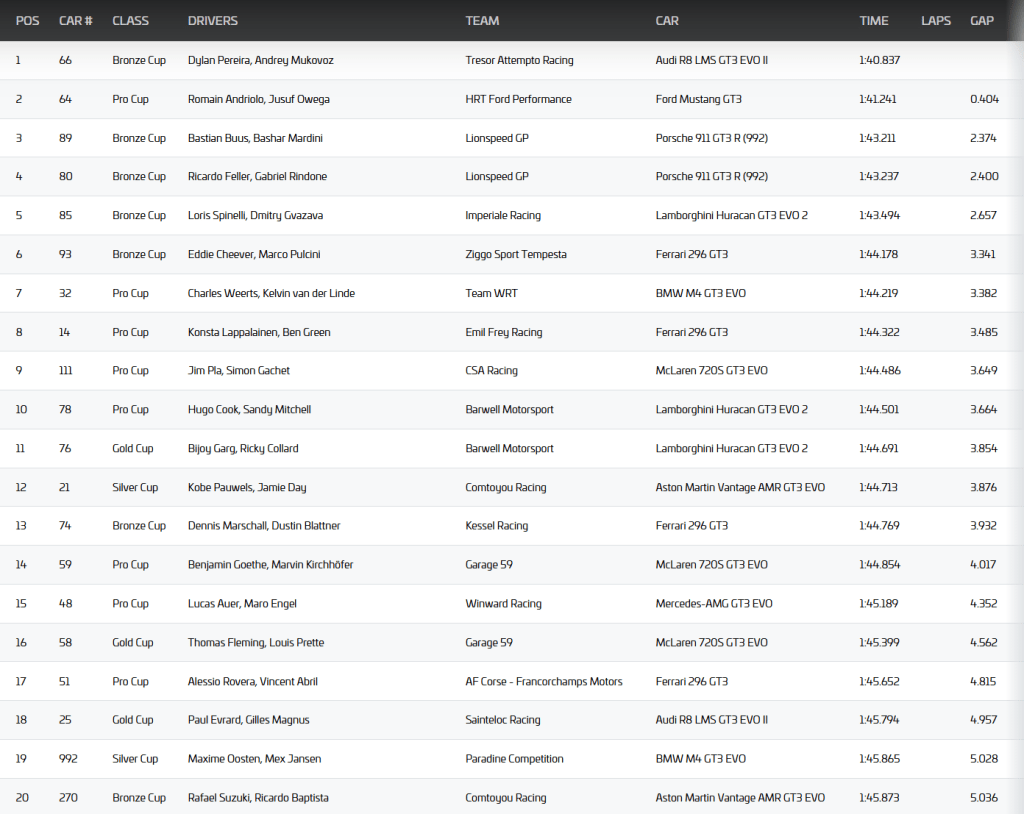Select drivers Dennis Marschall, Dustin Blattner

(x=264, y=526)
